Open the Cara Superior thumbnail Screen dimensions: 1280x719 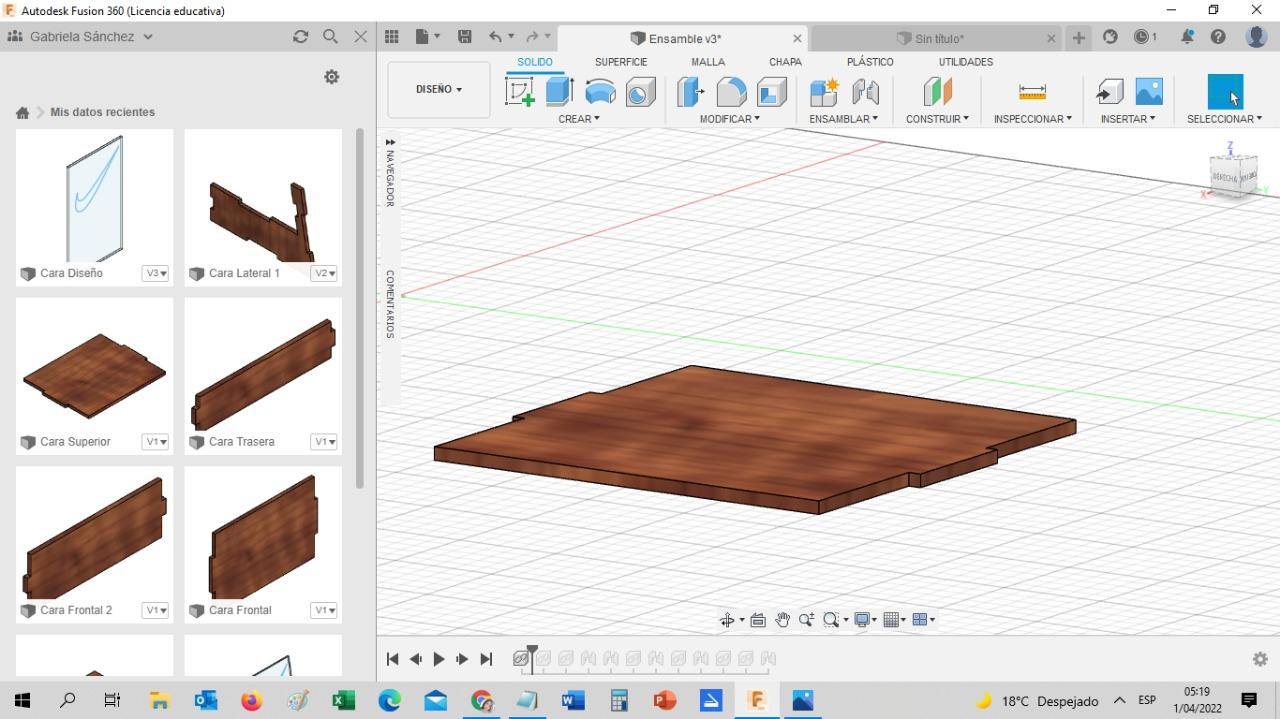point(94,376)
